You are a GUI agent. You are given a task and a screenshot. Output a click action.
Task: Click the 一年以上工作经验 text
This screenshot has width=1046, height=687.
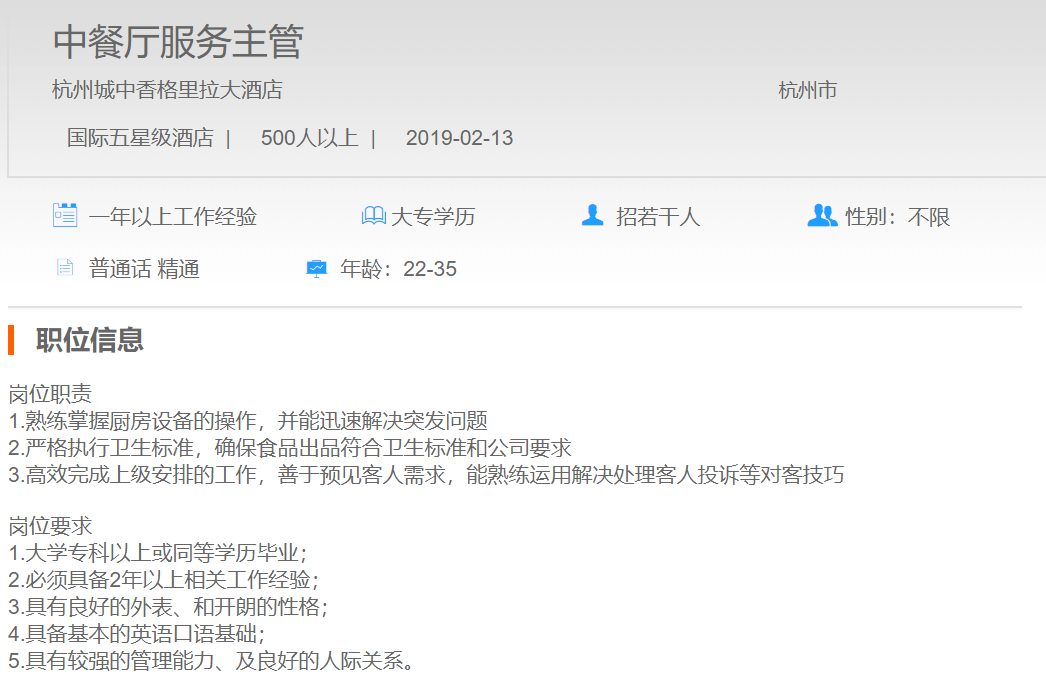click(173, 217)
